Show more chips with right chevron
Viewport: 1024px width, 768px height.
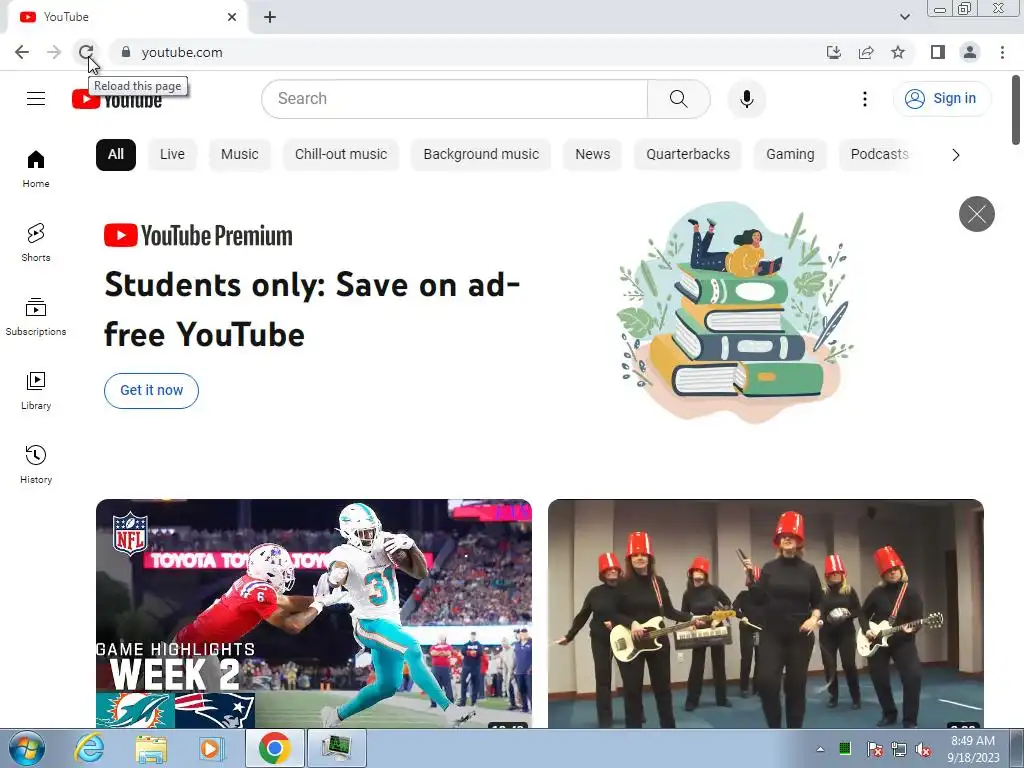coord(955,155)
